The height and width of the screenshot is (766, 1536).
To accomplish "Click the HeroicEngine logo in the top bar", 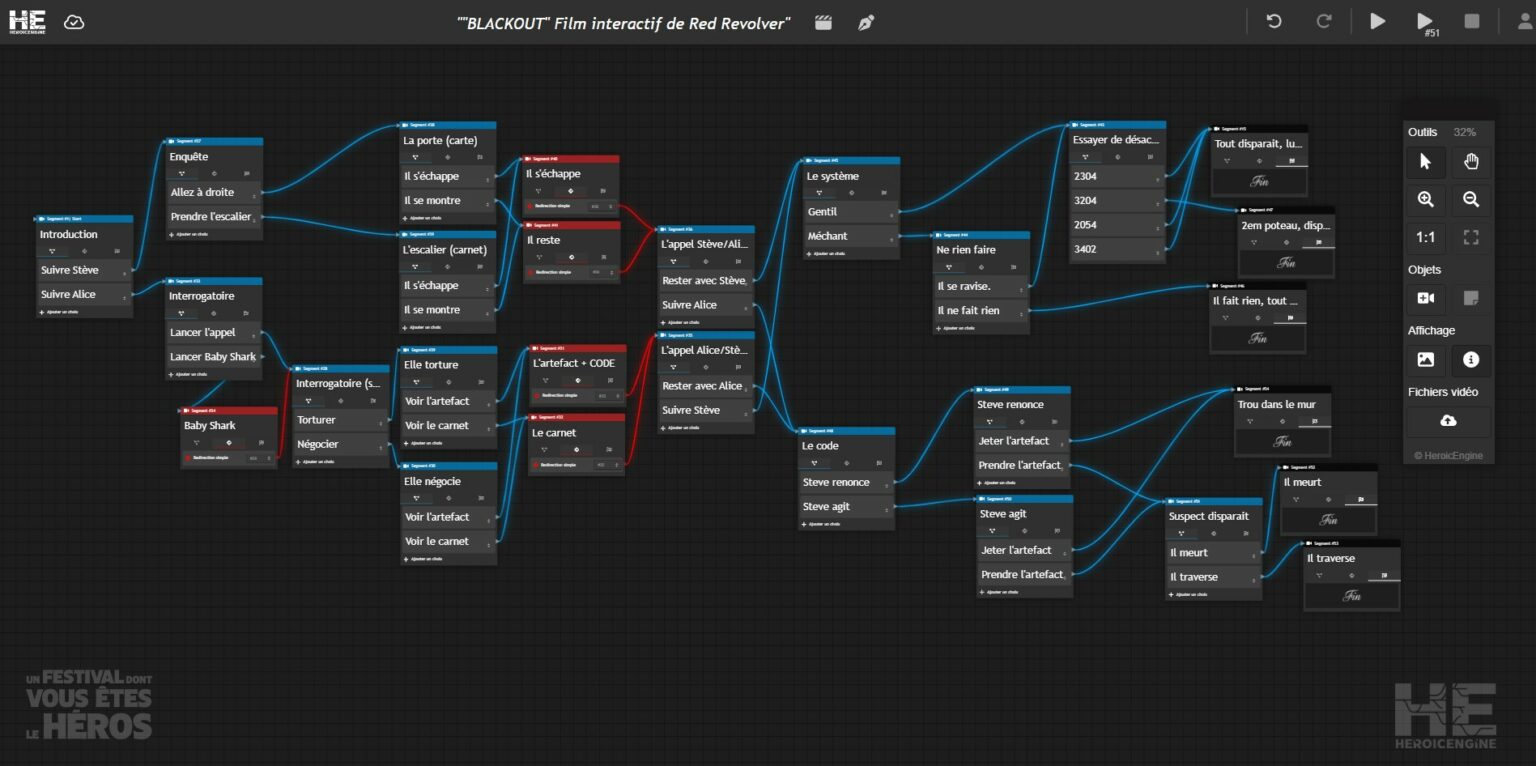I will click(x=27, y=22).
